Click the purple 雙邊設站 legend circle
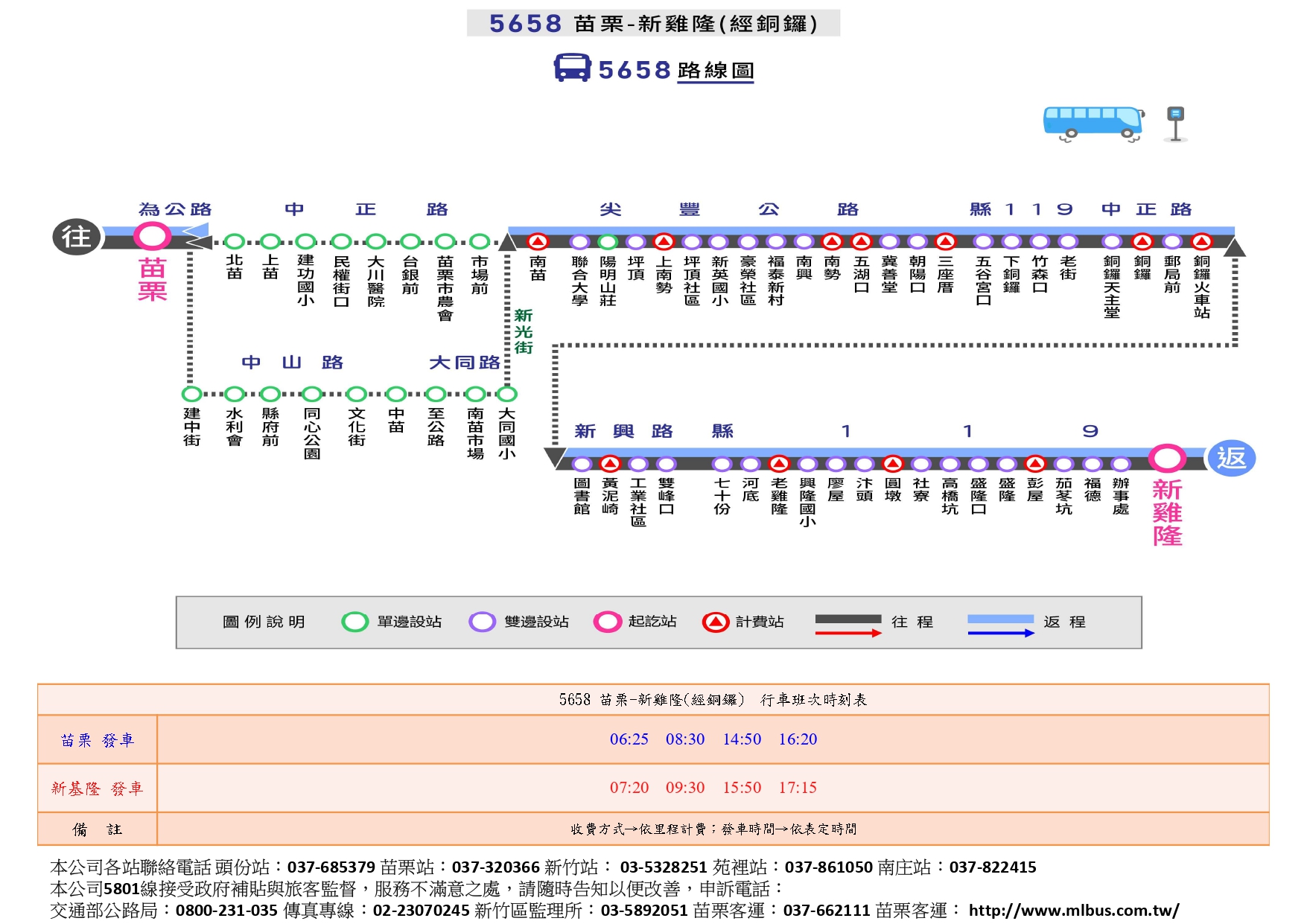This screenshot has width=1307, height=924. [x=482, y=622]
